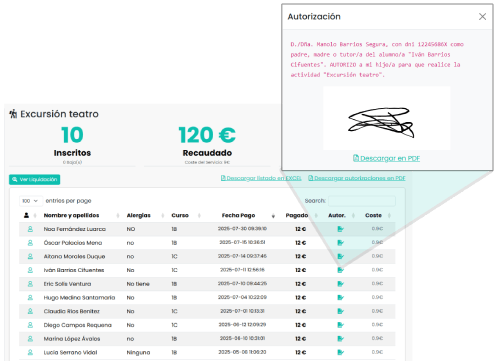
Task: Click user icon beside Lucía Serrano Vidal
Action: (30, 352)
